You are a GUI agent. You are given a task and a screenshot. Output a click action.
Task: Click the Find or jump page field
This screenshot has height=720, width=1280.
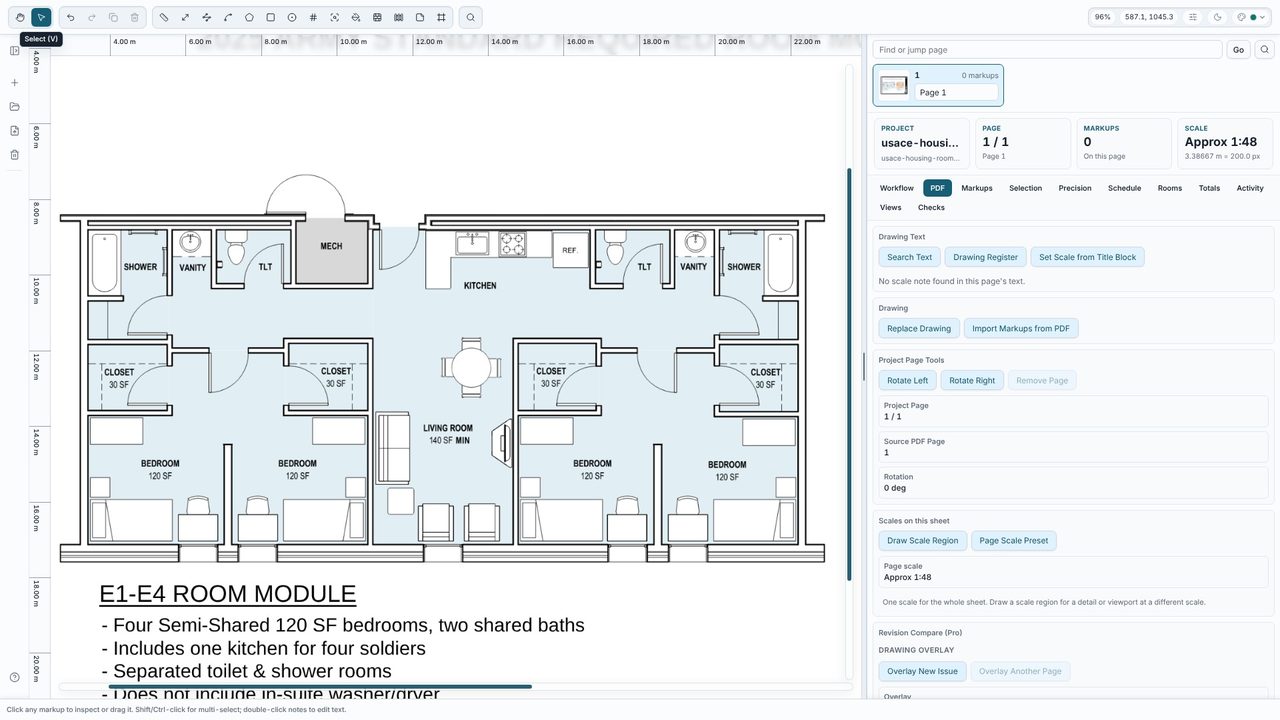tap(1047, 50)
